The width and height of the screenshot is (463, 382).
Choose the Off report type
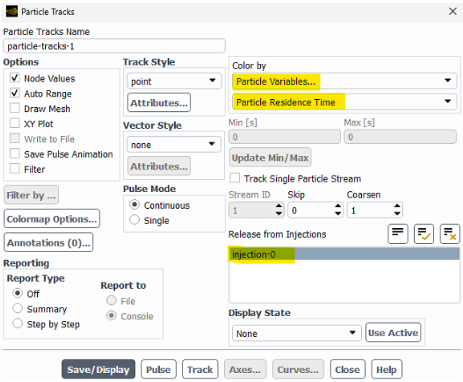pyautogui.click(x=17, y=293)
